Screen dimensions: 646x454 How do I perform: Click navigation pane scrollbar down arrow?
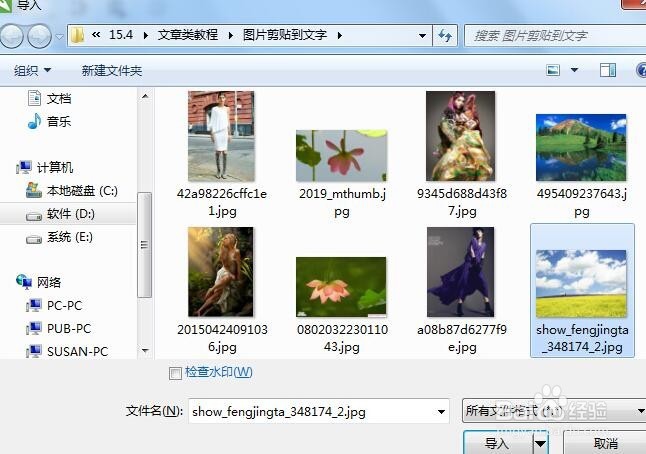pos(145,351)
